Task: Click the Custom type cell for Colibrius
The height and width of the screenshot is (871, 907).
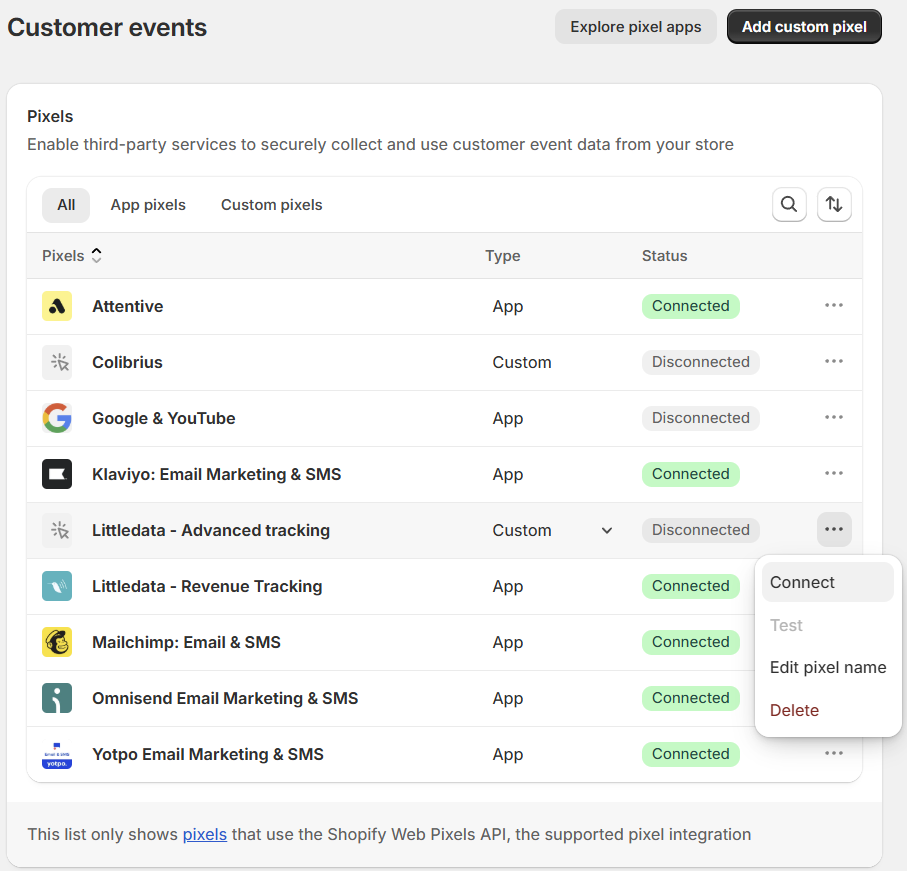Action: click(x=522, y=362)
